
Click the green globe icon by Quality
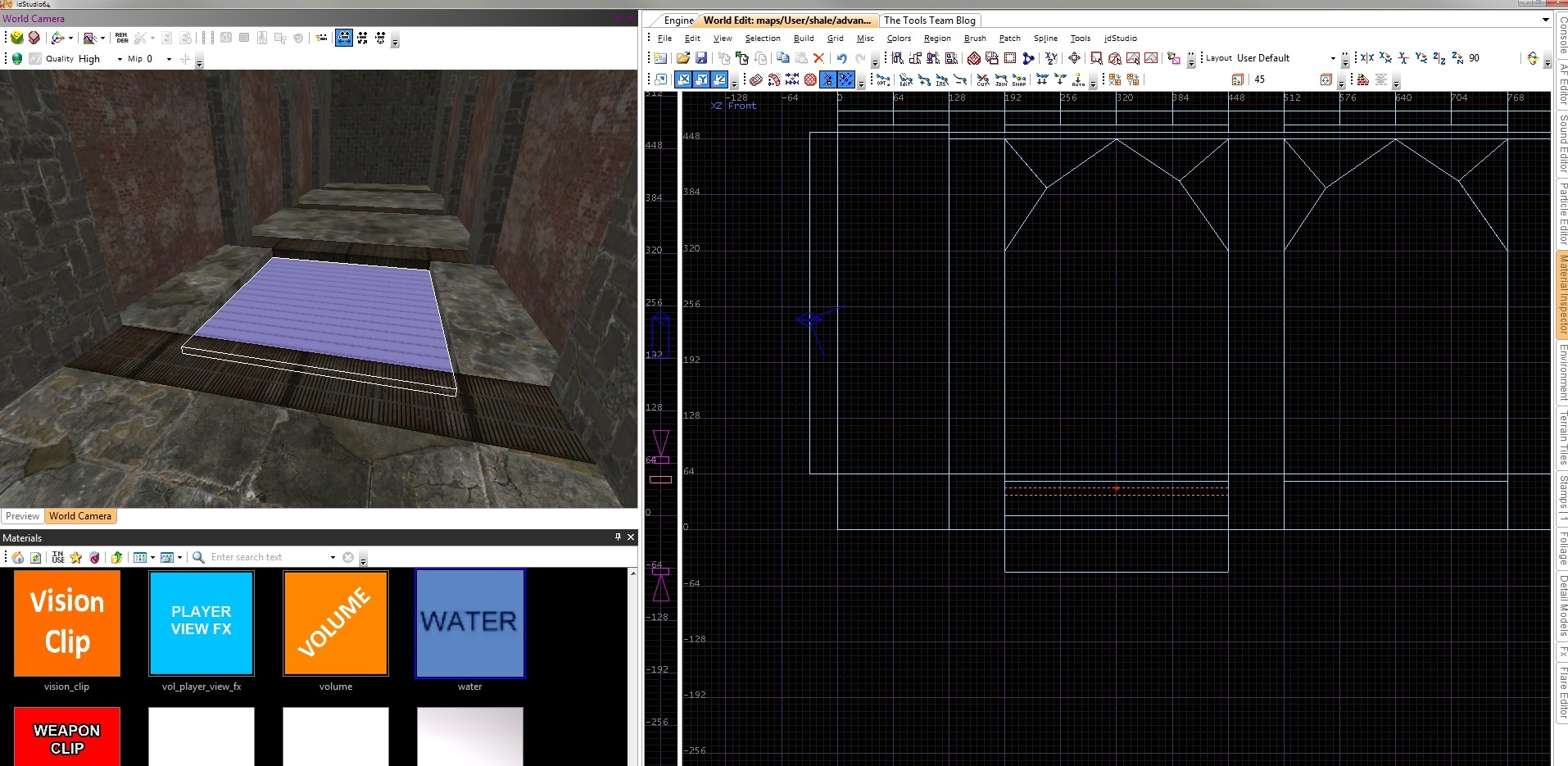click(x=17, y=58)
